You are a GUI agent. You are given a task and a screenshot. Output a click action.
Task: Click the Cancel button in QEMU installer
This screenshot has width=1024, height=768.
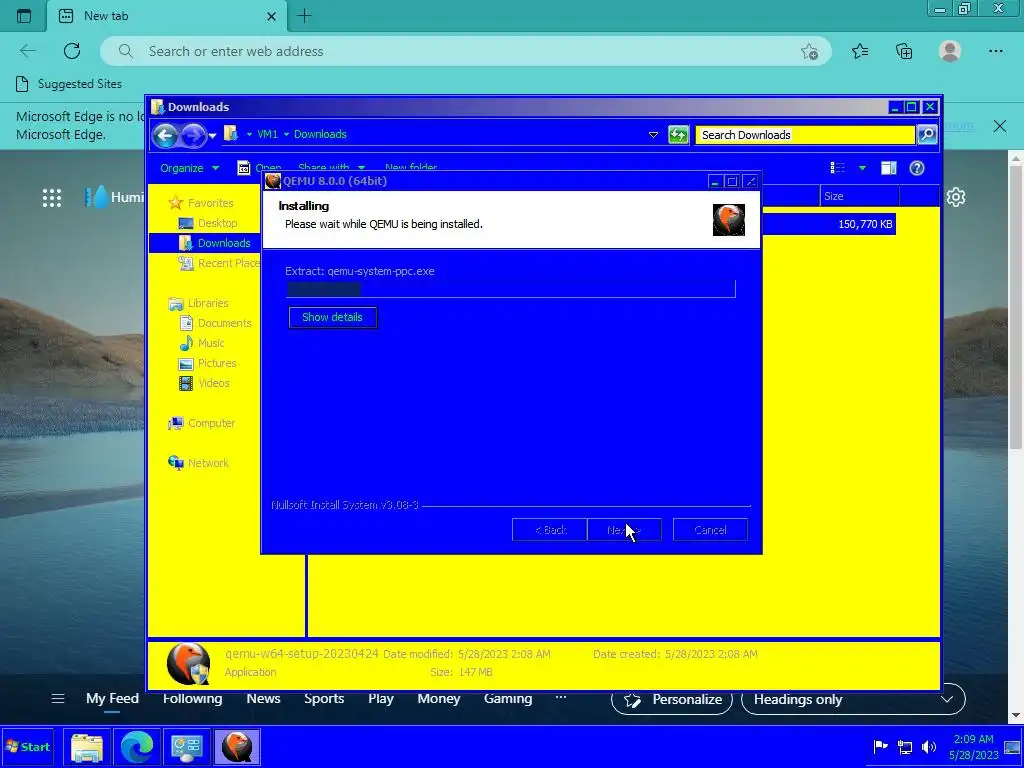(710, 530)
